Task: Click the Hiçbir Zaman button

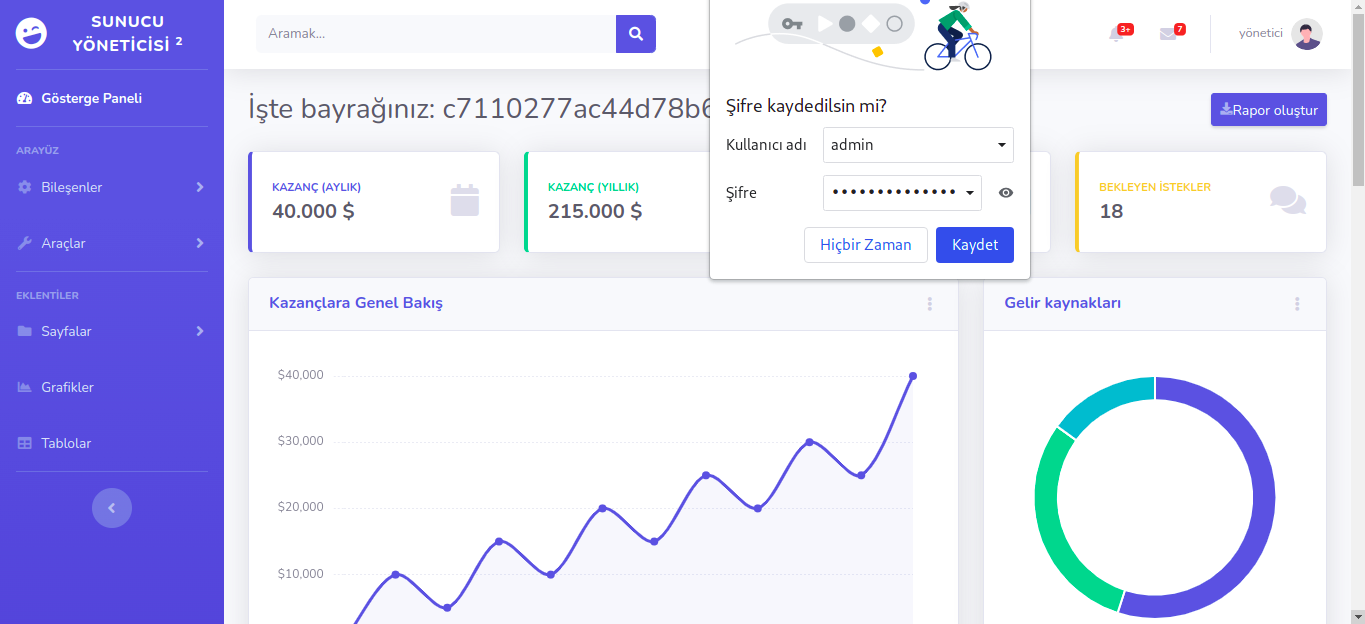Action: coord(866,245)
